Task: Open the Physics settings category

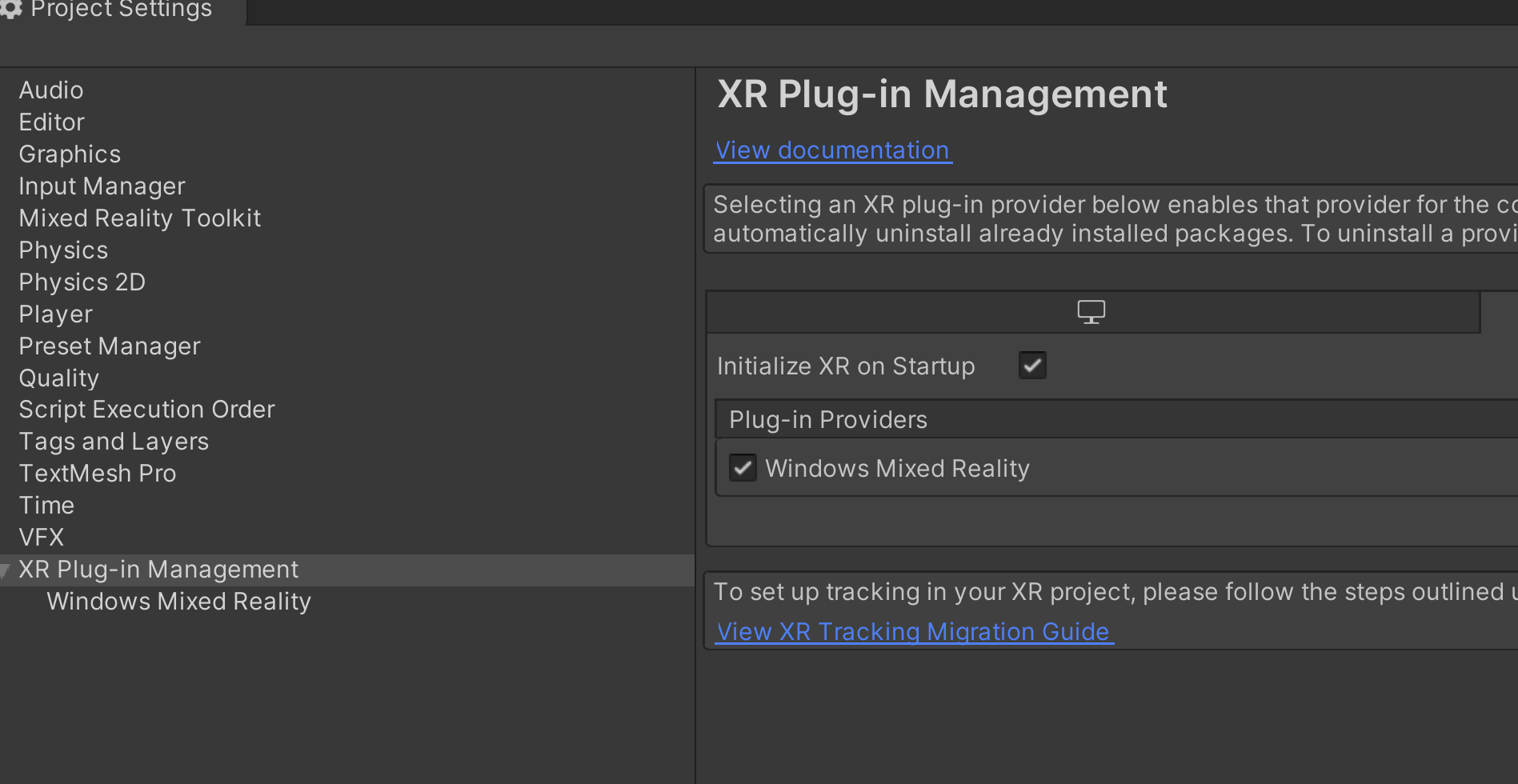Action: click(x=63, y=250)
